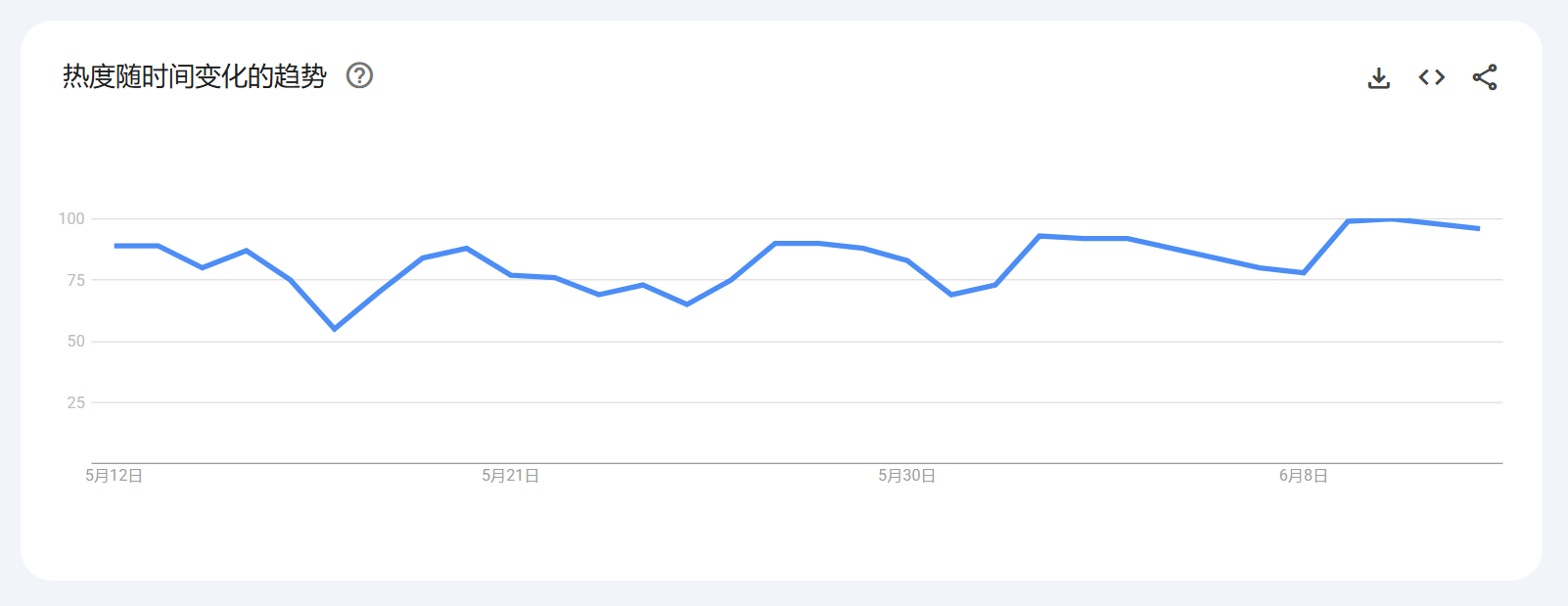Click the 5月12日 date label
The image size is (1568, 606).
(115, 476)
